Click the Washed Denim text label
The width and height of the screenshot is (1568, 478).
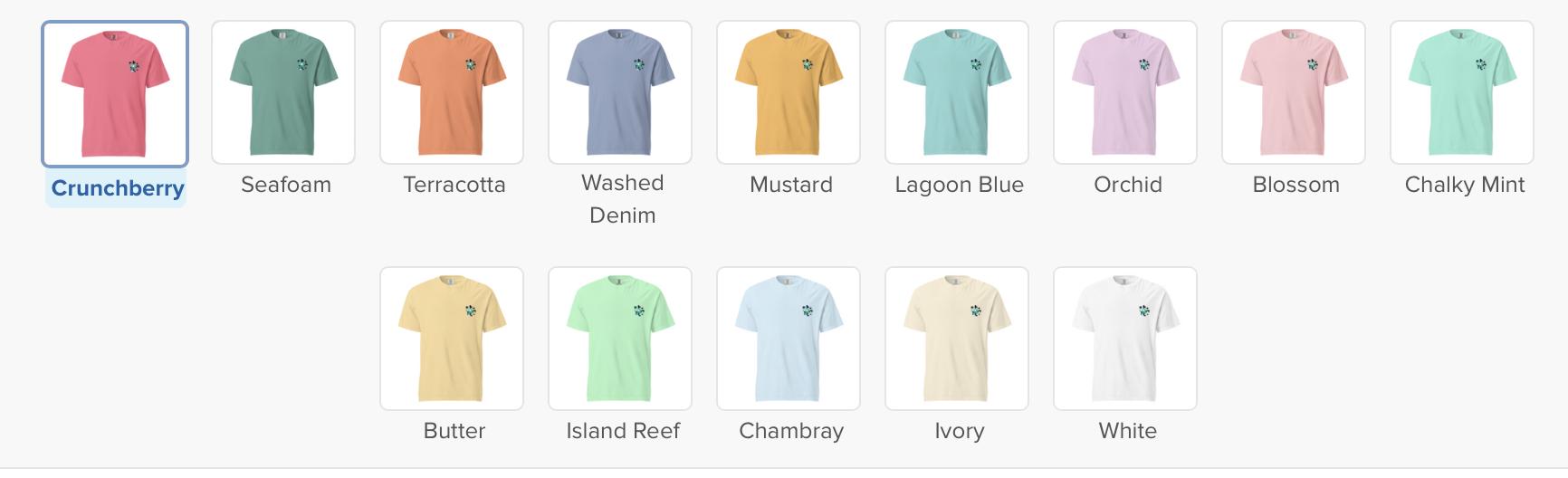[x=623, y=199]
